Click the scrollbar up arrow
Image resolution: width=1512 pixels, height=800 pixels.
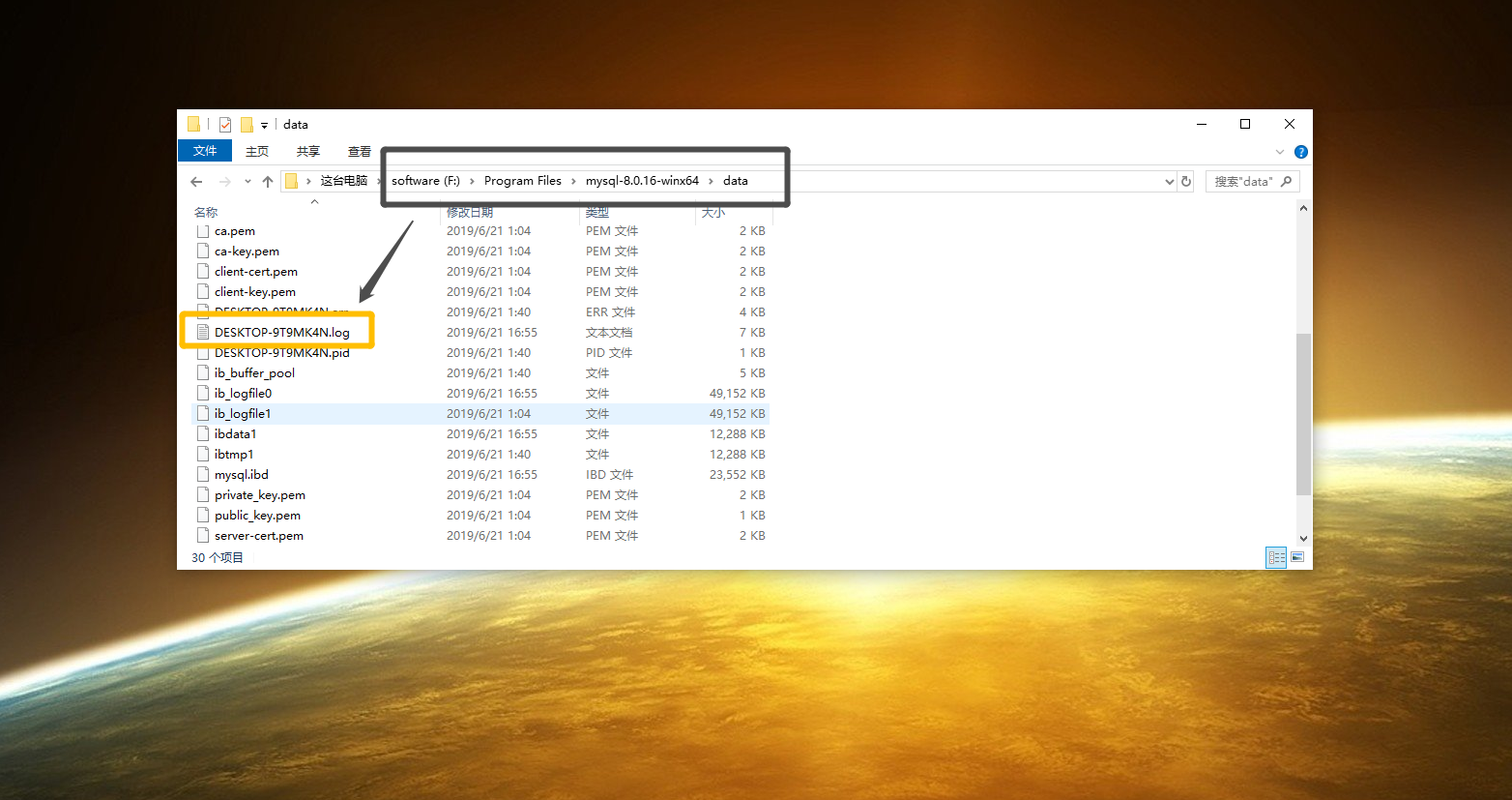[x=1303, y=208]
